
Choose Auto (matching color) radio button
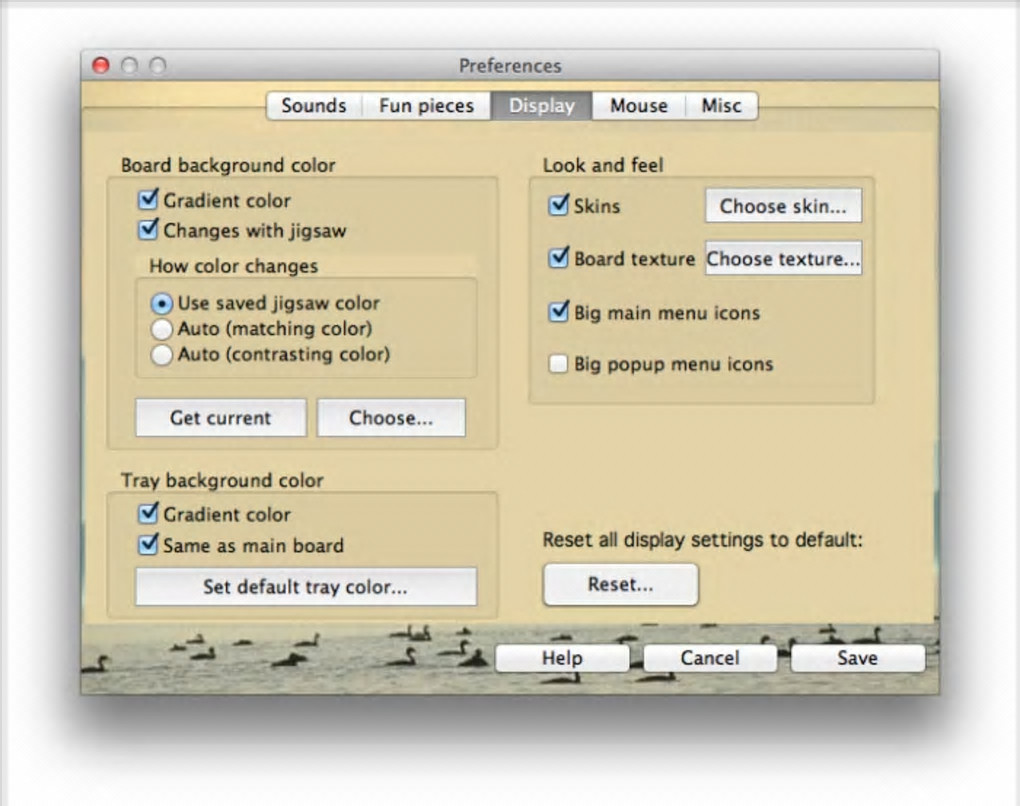pyautogui.click(x=162, y=329)
